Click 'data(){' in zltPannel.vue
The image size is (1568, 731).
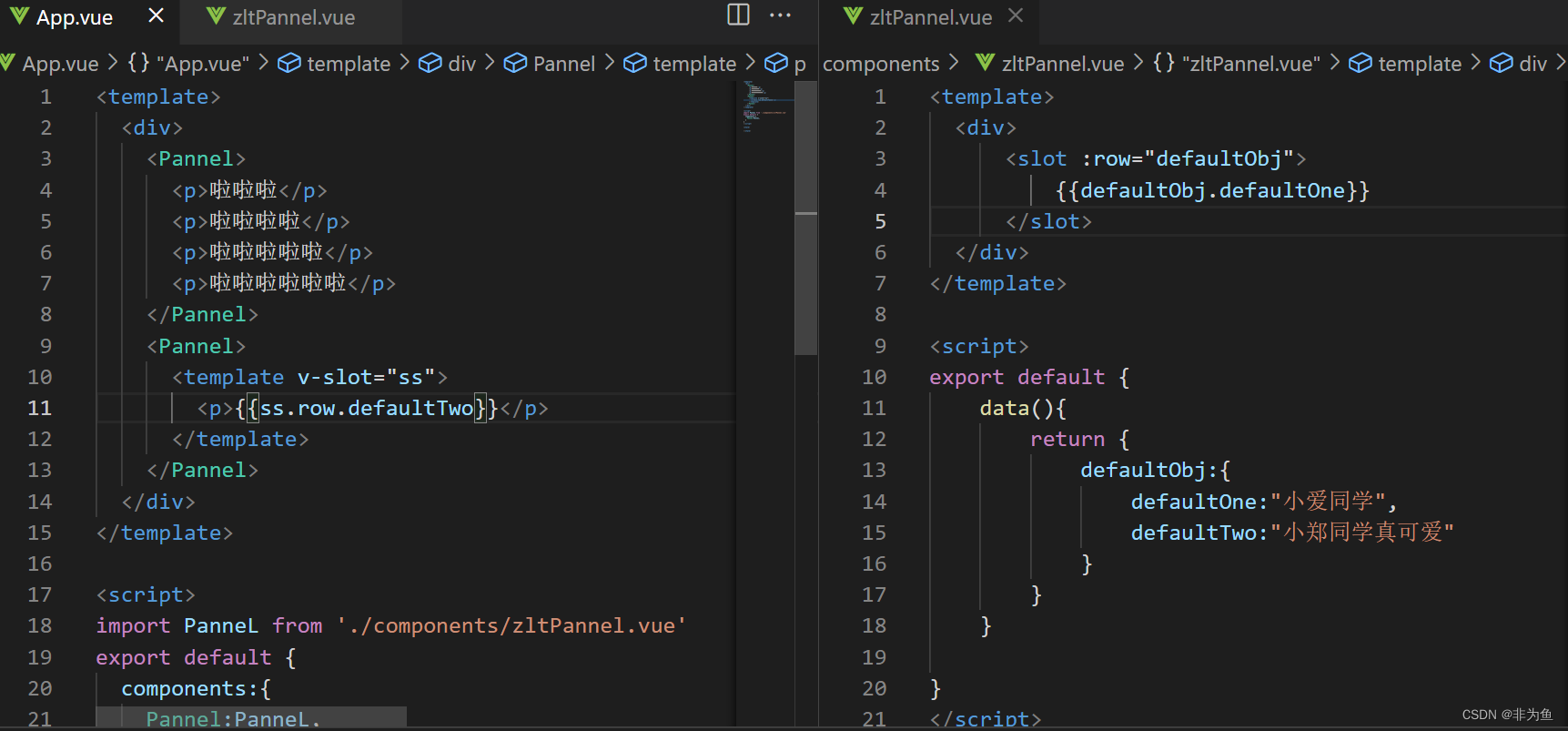coord(1023,408)
